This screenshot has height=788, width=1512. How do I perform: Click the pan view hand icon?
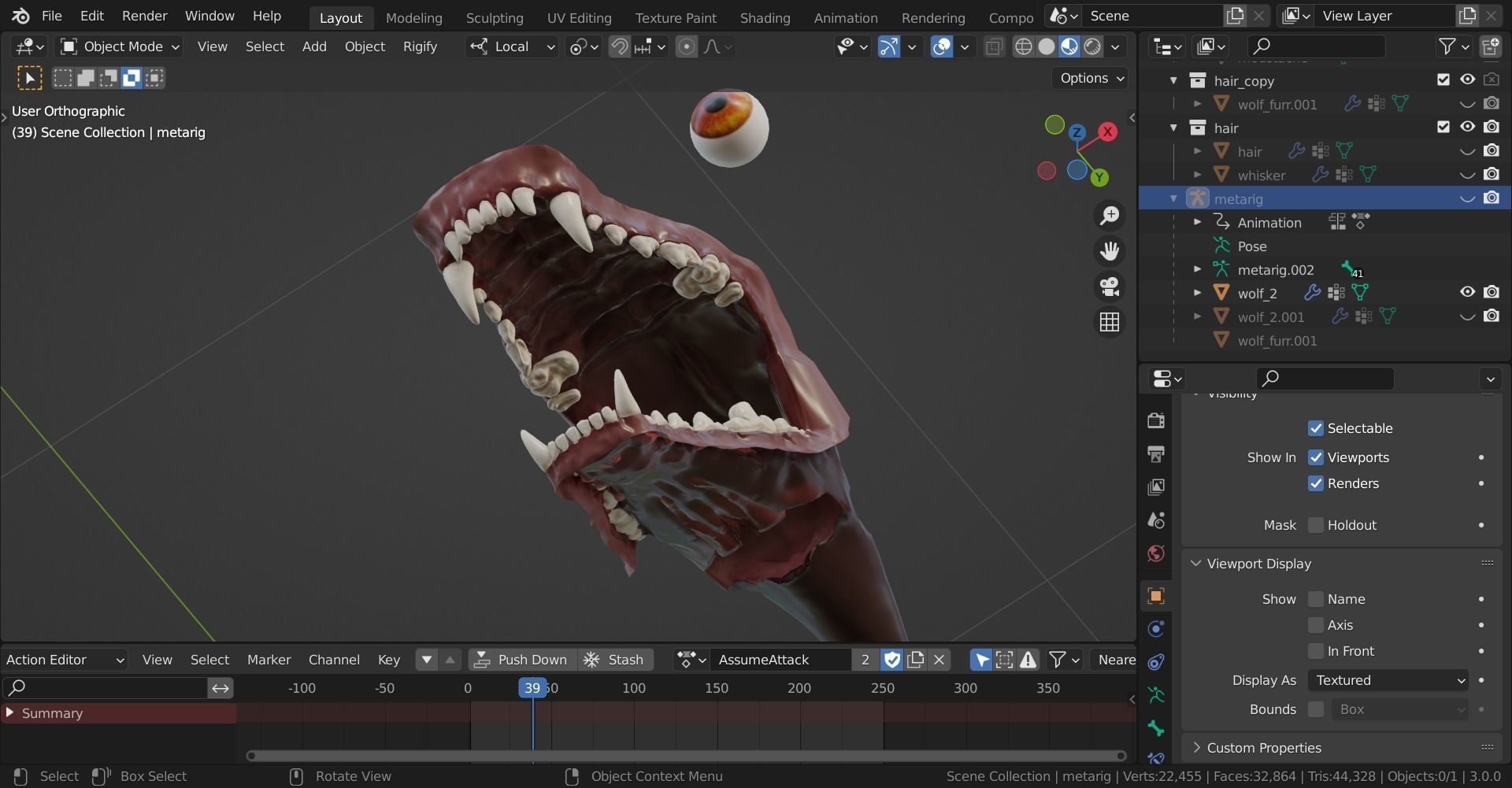[x=1110, y=251]
